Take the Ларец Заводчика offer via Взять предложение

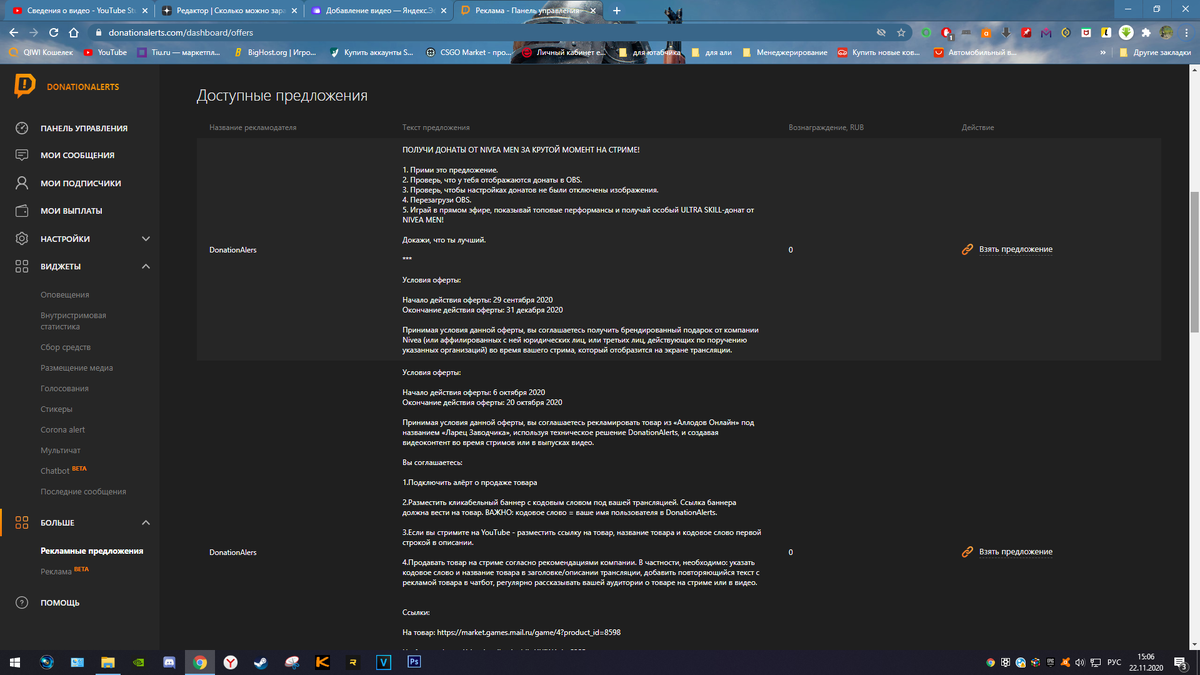[1007, 552]
